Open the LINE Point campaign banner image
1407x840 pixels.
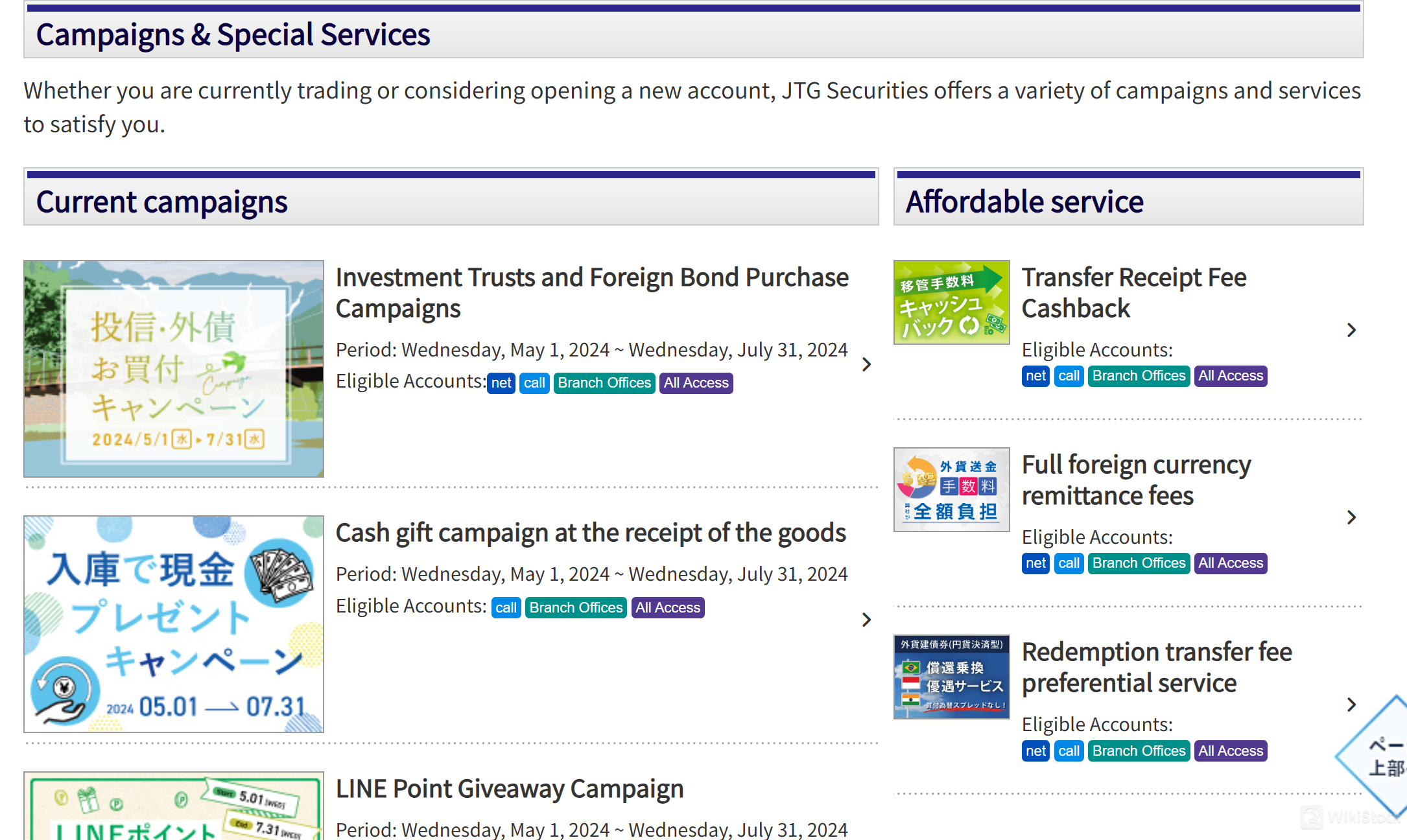point(174,807)
